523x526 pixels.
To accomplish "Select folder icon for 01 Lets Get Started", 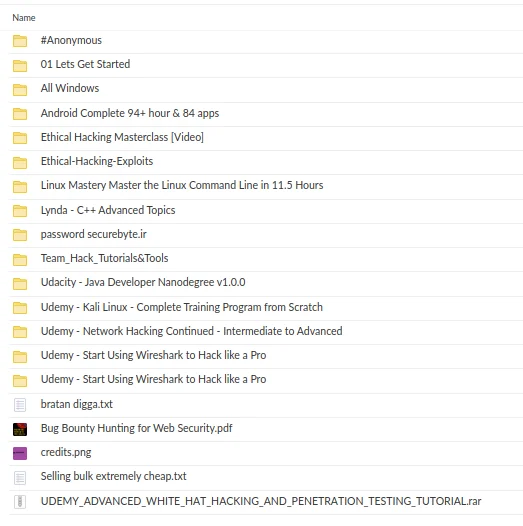I will (20, 65).
